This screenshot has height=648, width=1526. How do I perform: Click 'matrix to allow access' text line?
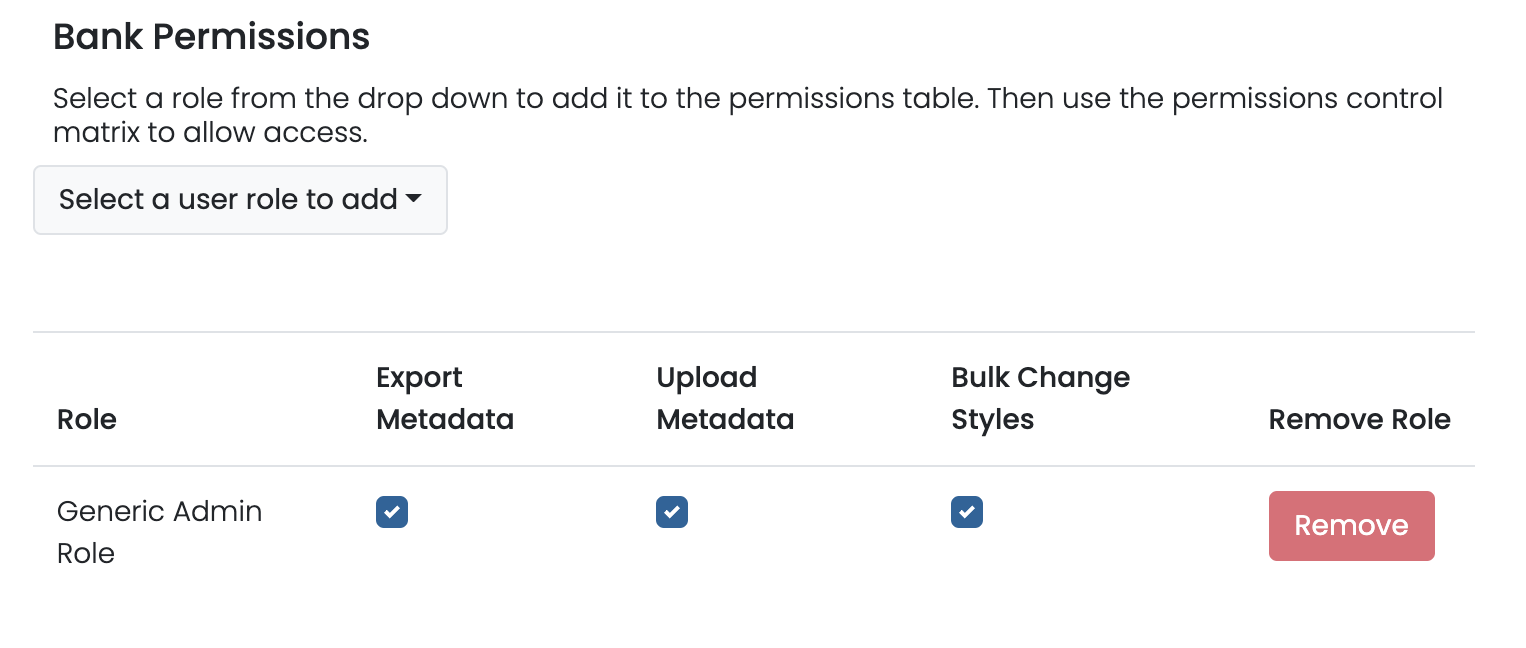(210, 132)
